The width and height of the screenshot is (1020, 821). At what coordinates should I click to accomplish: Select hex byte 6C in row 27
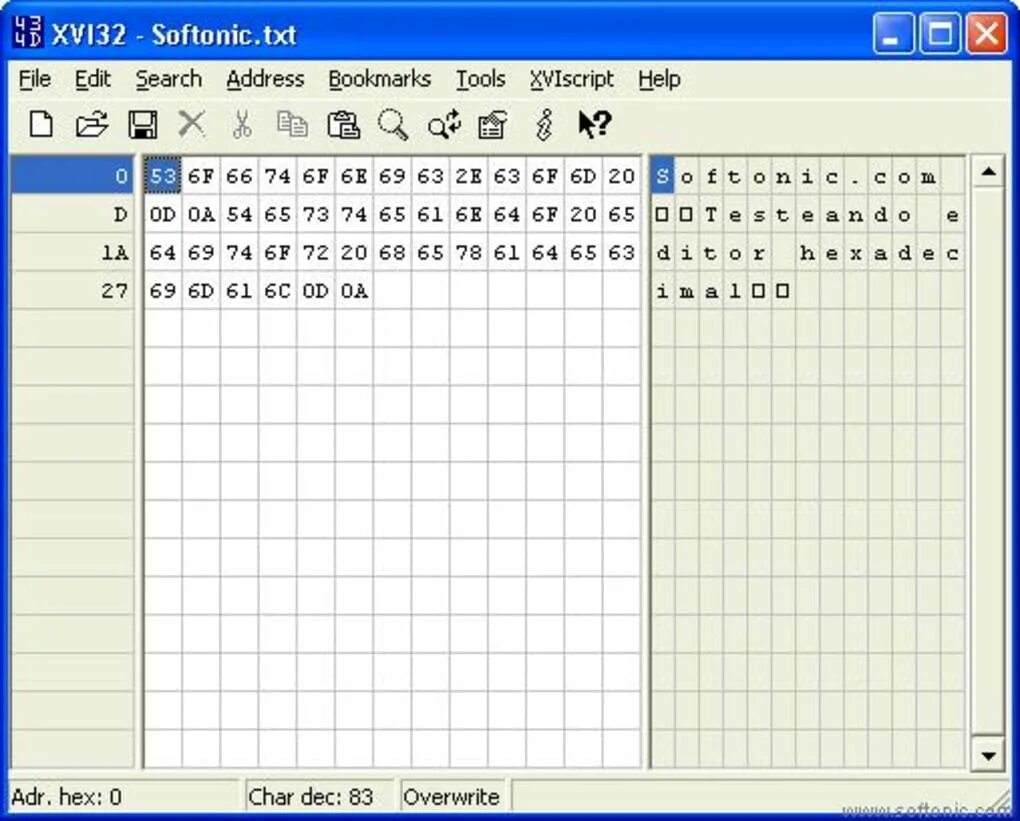[x=277, y=291]
